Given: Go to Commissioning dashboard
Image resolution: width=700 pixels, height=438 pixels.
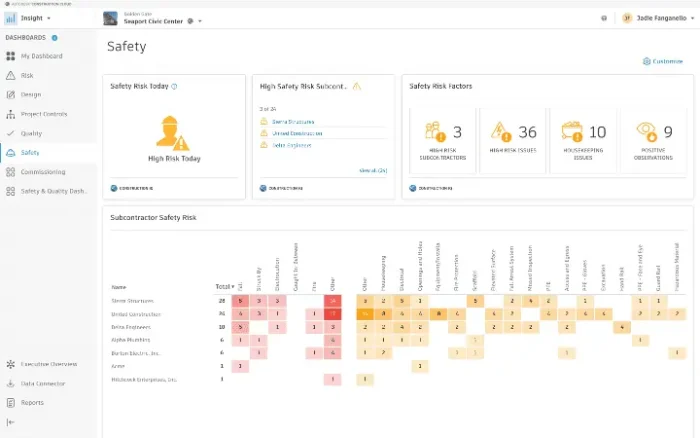Looking at the screenshot, I should [43, 172].
